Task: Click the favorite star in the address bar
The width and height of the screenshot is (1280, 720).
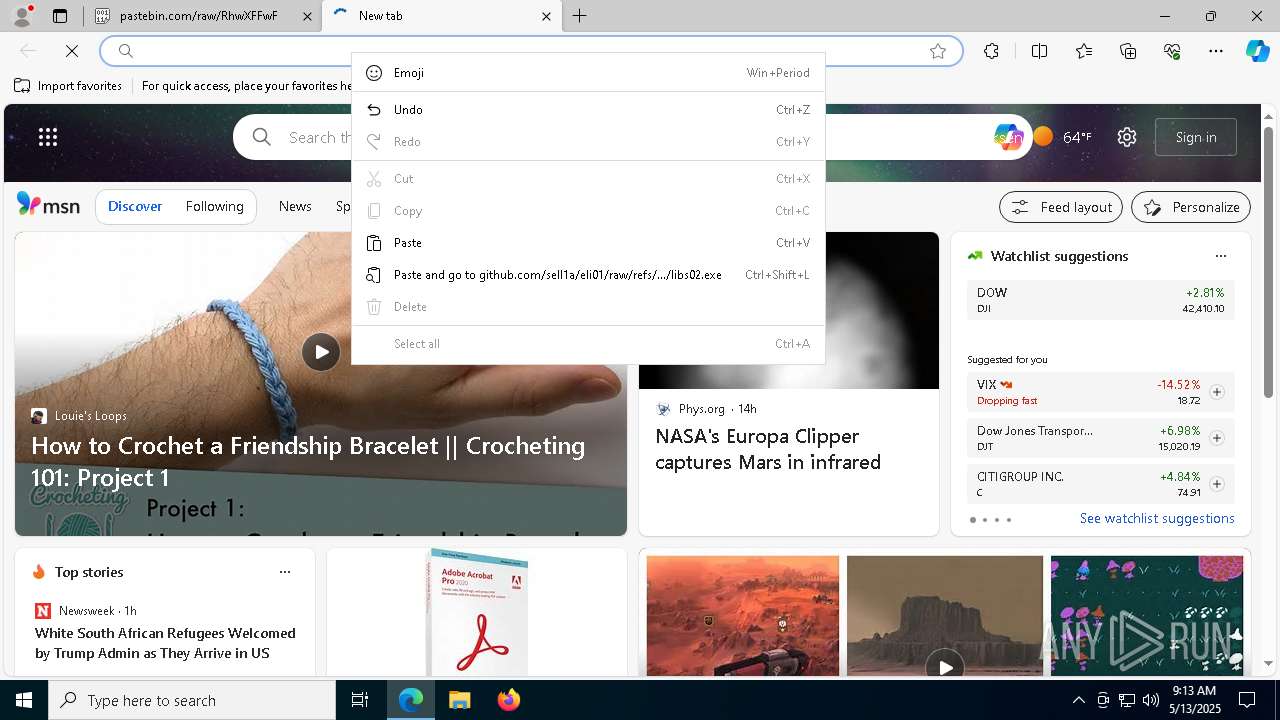Action: tap(938, 51)
